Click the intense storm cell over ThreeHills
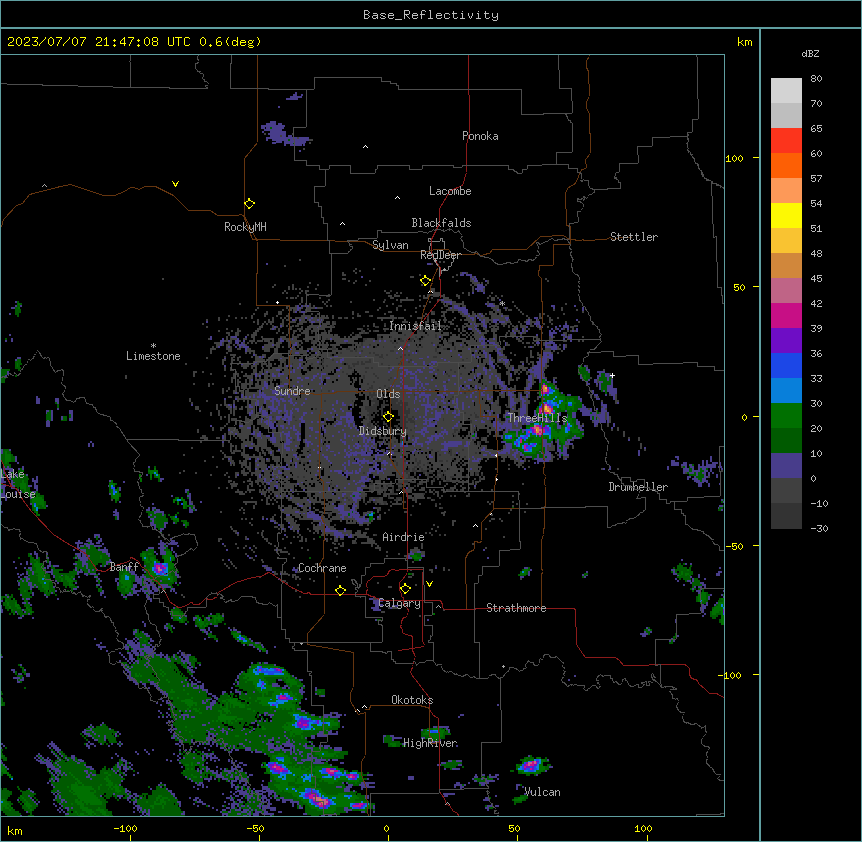This screenshot has width=862, height=842. [544, 420]
